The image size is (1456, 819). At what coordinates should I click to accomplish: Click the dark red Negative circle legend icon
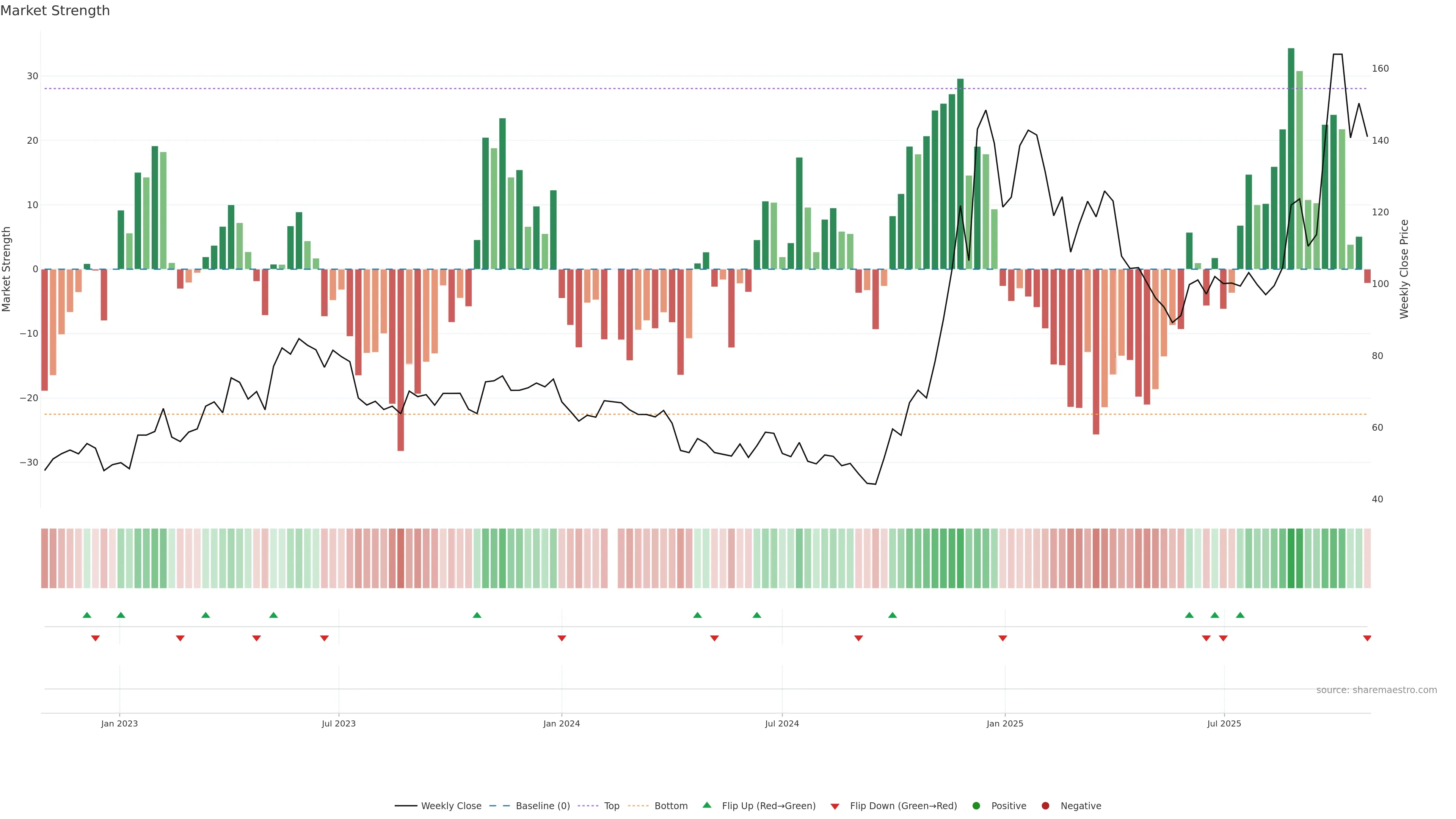1045,806
